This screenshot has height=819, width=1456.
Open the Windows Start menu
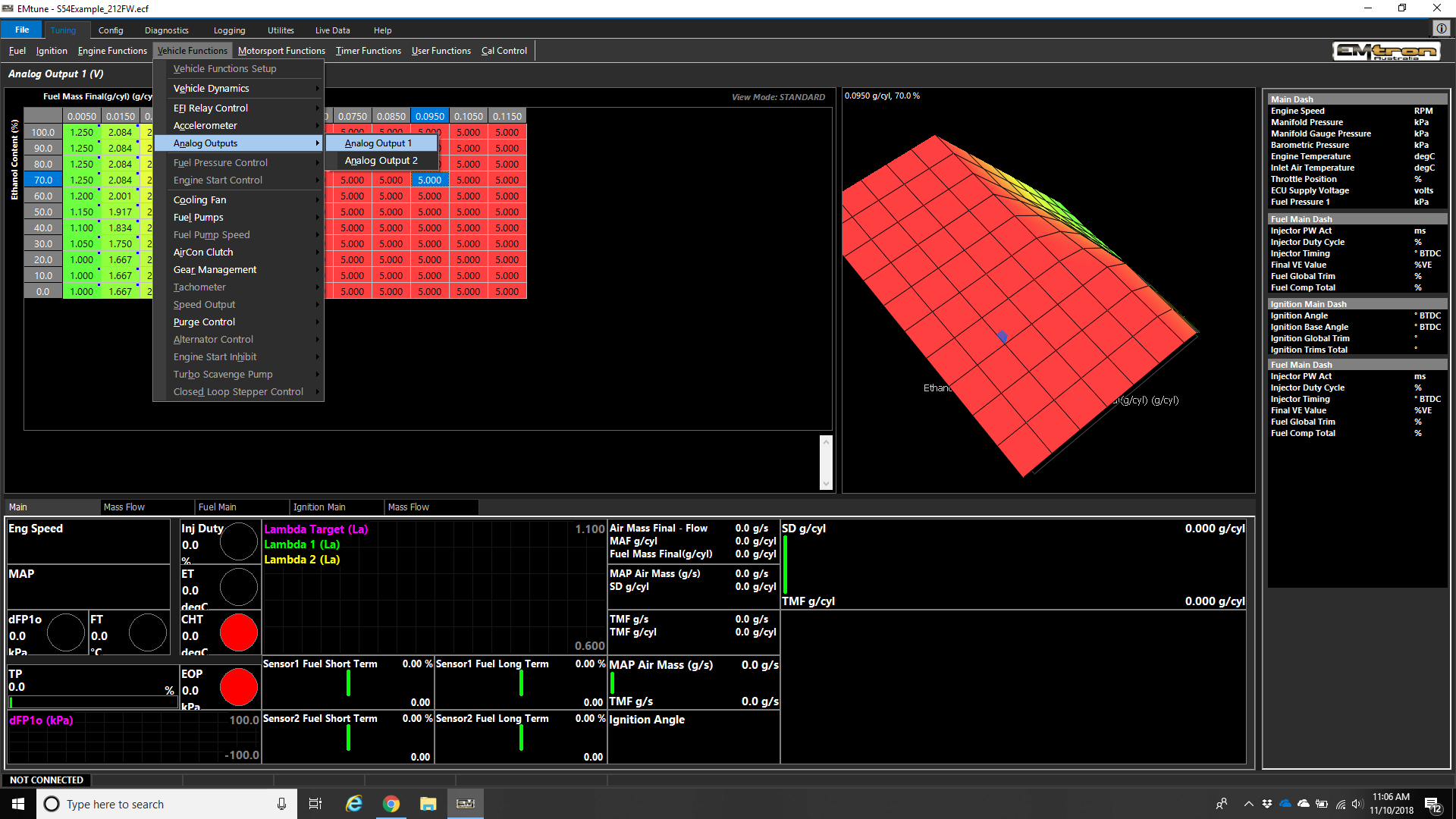coord(18,804)
